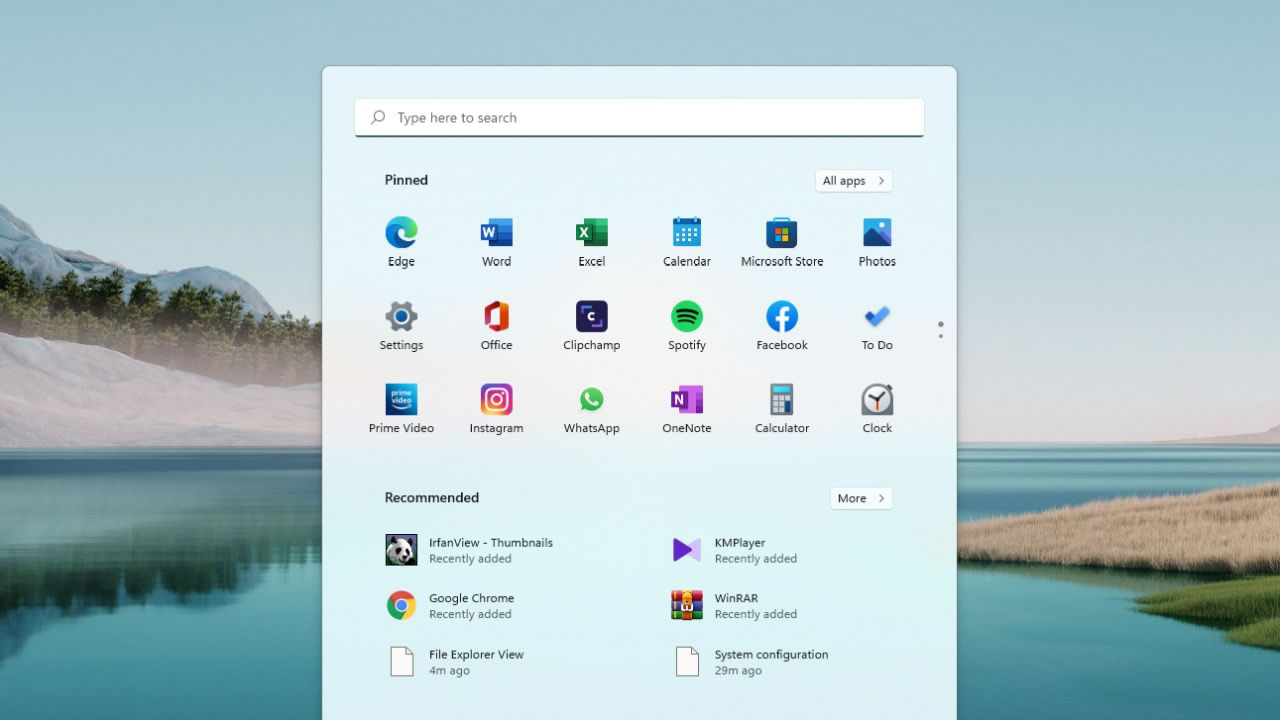Expand the Recommended section with More

(860, 498)
